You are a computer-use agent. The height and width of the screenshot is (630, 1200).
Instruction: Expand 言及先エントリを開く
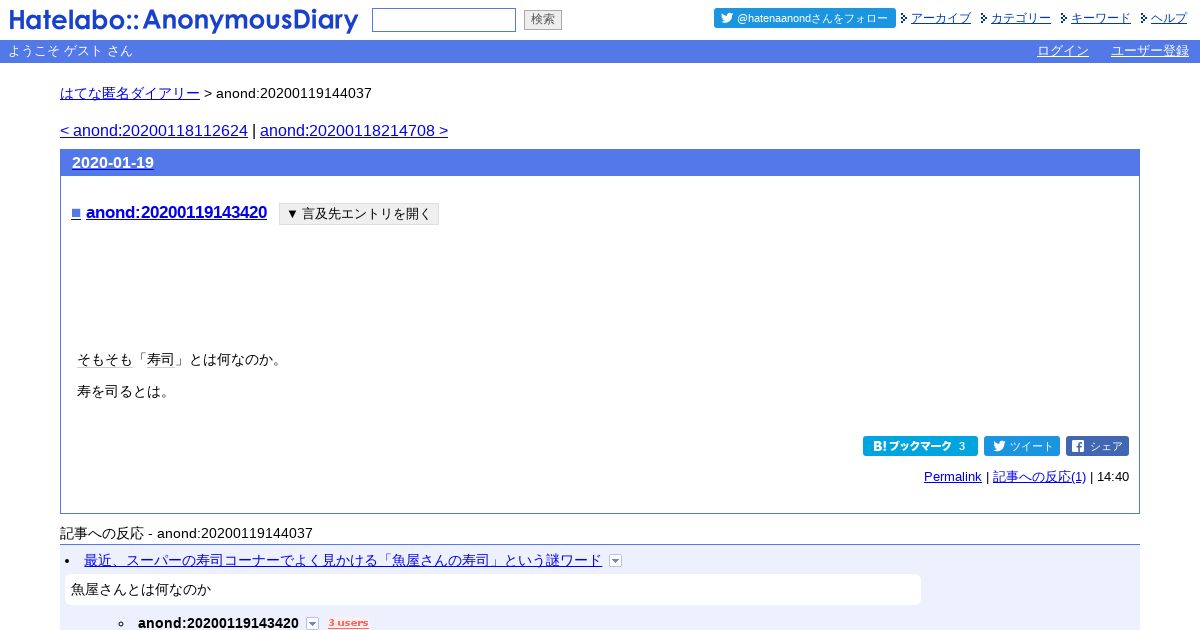(359, 214)
